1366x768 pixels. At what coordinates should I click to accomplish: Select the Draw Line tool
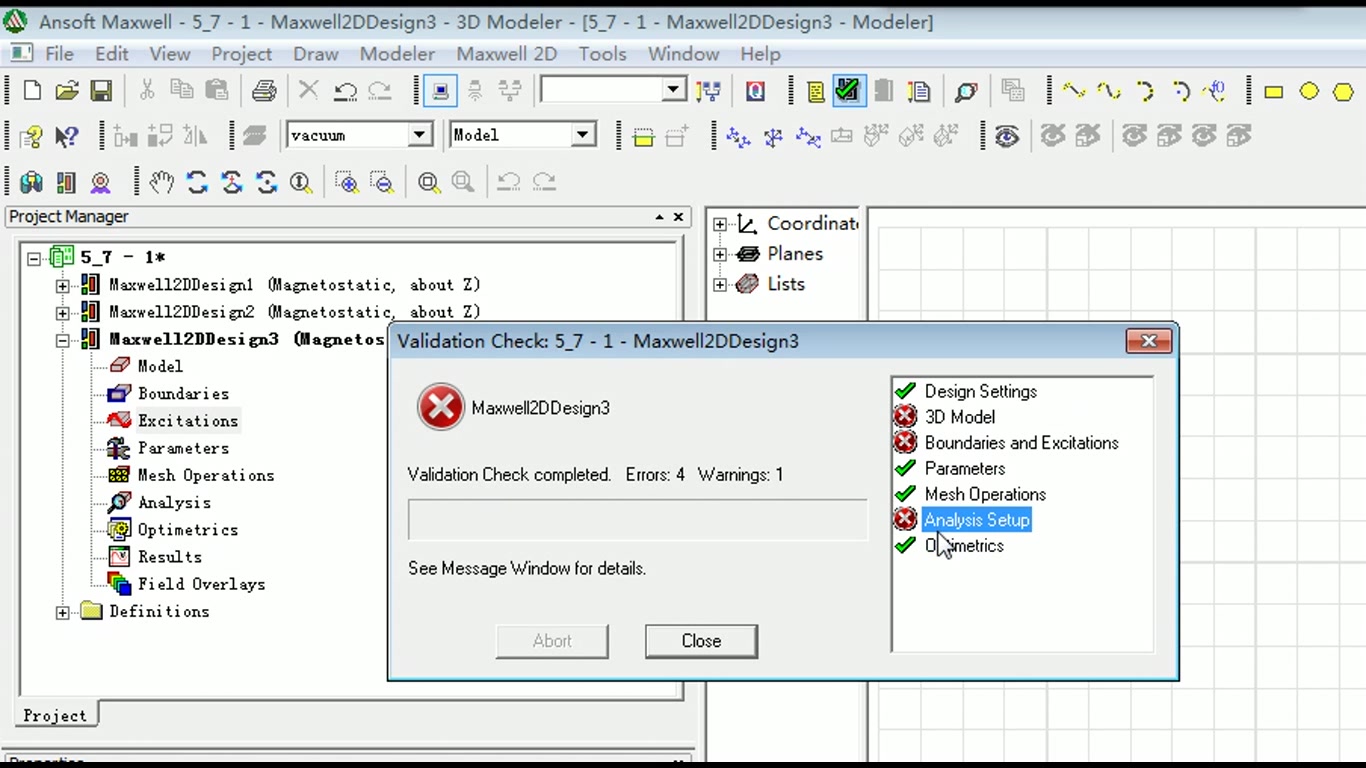click(1074, 91)
